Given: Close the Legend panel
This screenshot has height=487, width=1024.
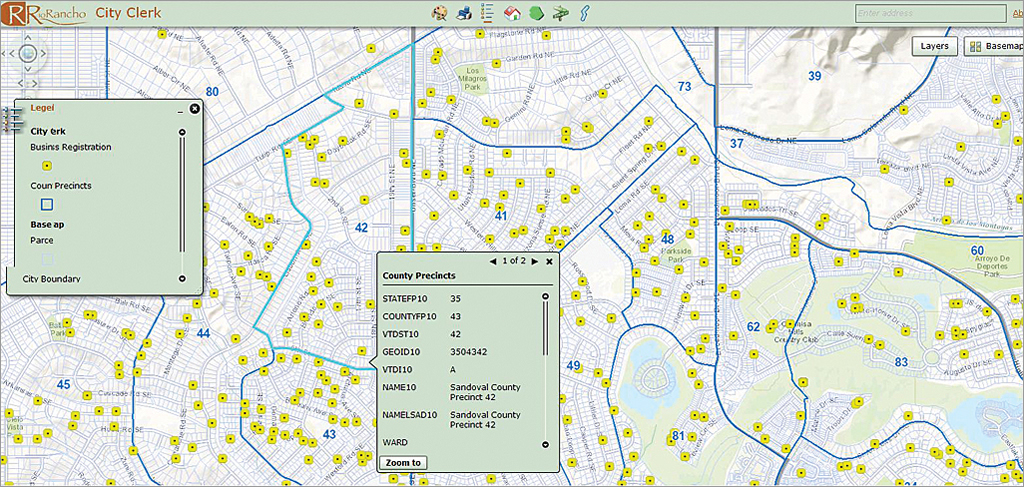Looking at the screenshot, I should 194,108.
